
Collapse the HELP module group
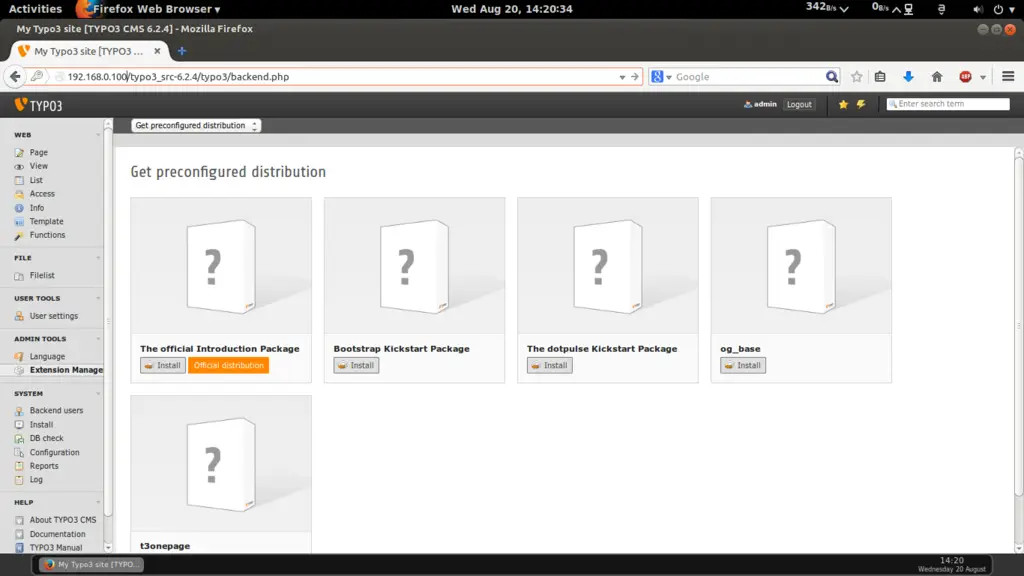(x=98, y=503)
